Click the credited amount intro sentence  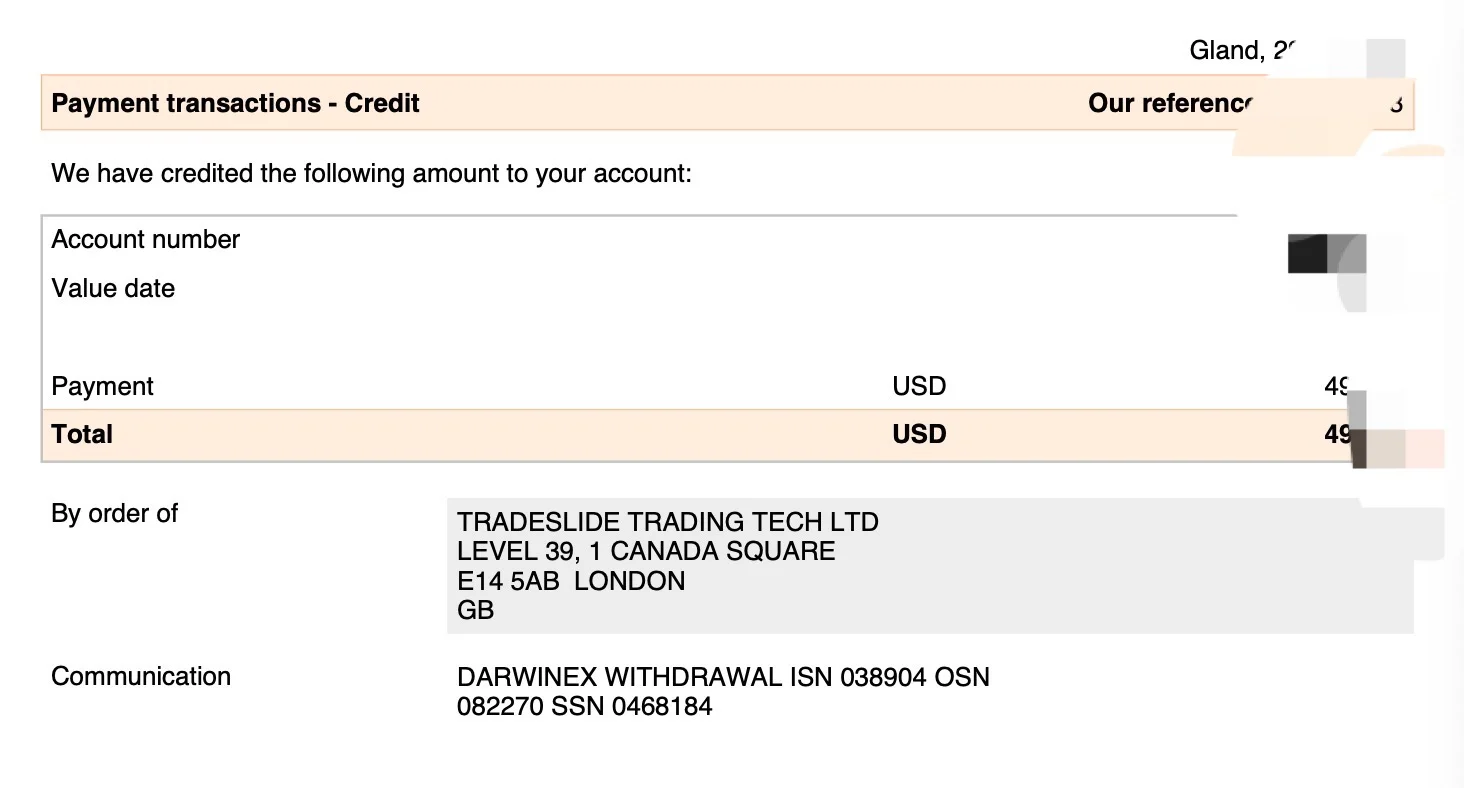[x=371, y=173]
